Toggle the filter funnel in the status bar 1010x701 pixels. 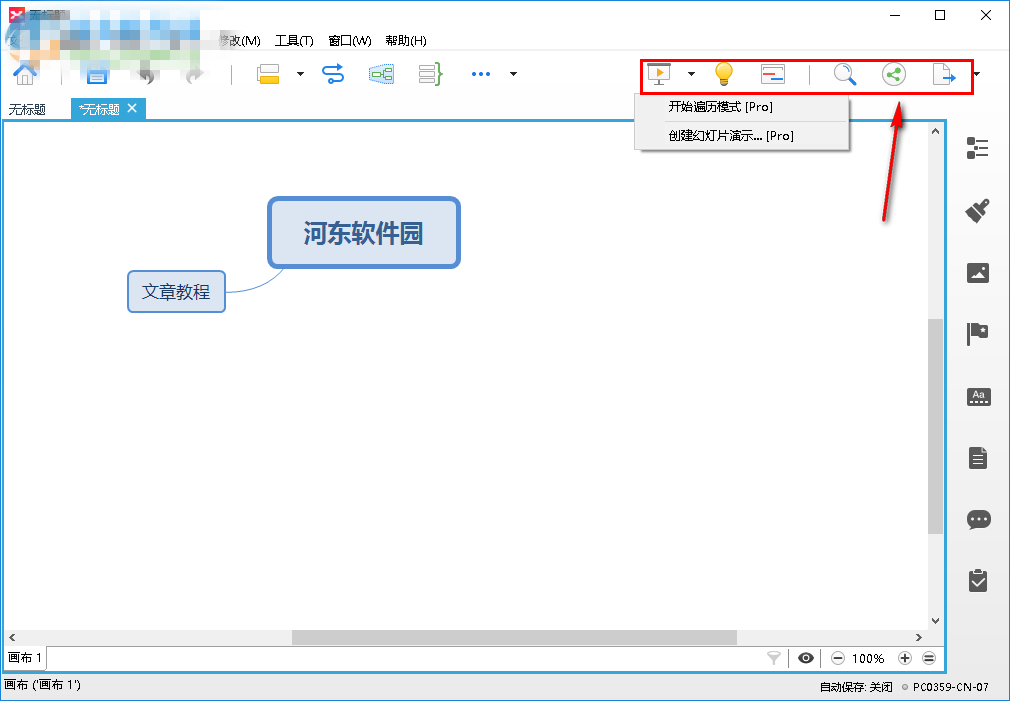click(773, 658)
